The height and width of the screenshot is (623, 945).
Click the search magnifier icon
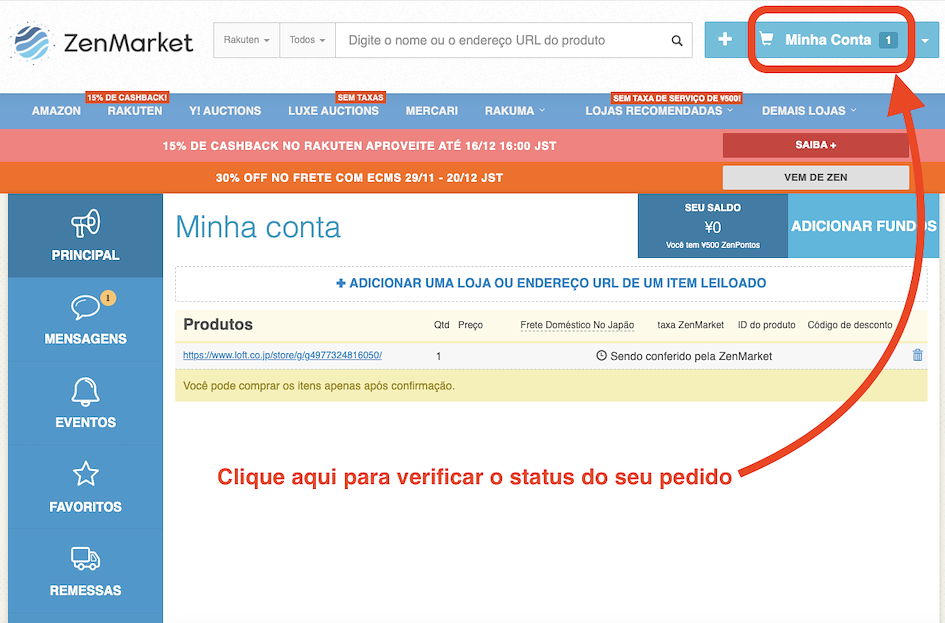click(x=677, y=40)
